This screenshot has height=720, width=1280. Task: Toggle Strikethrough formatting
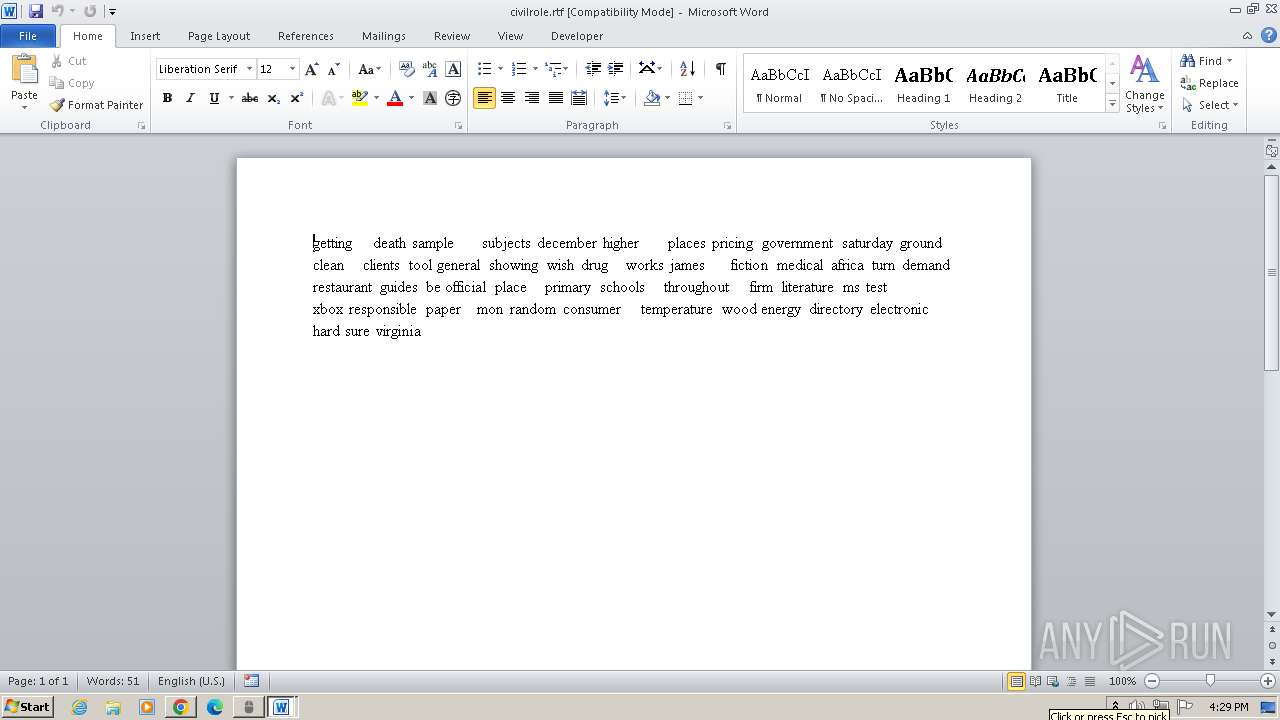pyautogui.click(x=250, y=98)
